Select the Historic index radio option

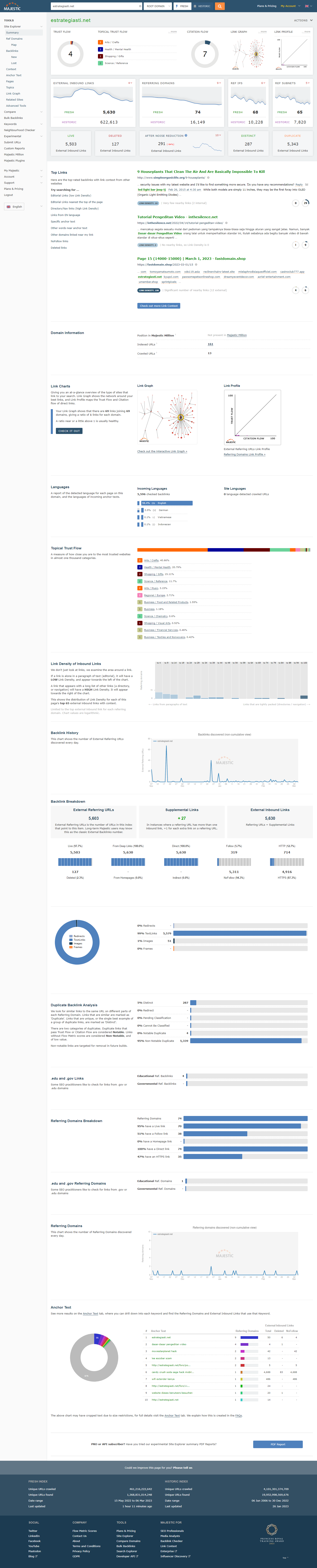point(203,6)
